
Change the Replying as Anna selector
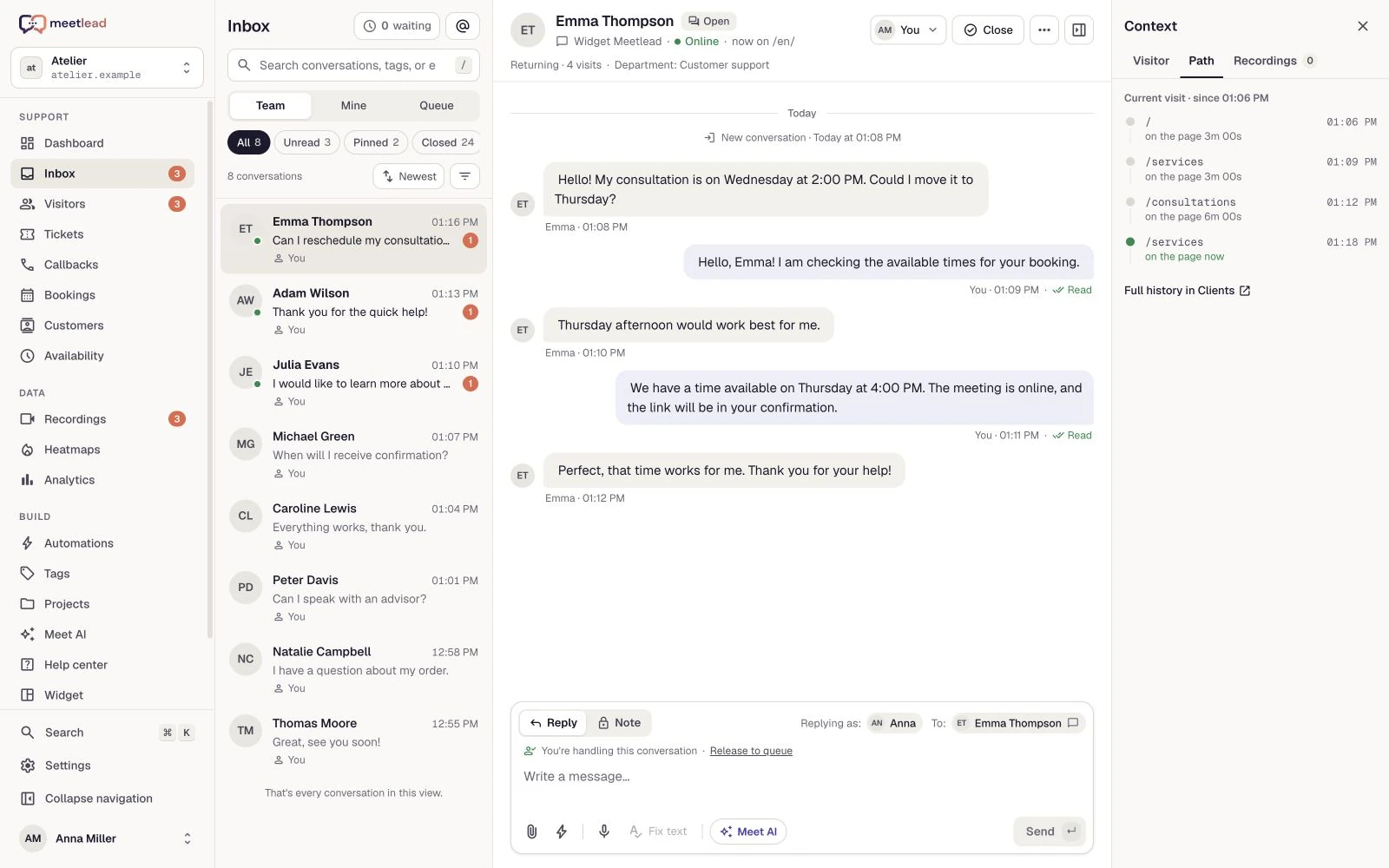[894, 723]
